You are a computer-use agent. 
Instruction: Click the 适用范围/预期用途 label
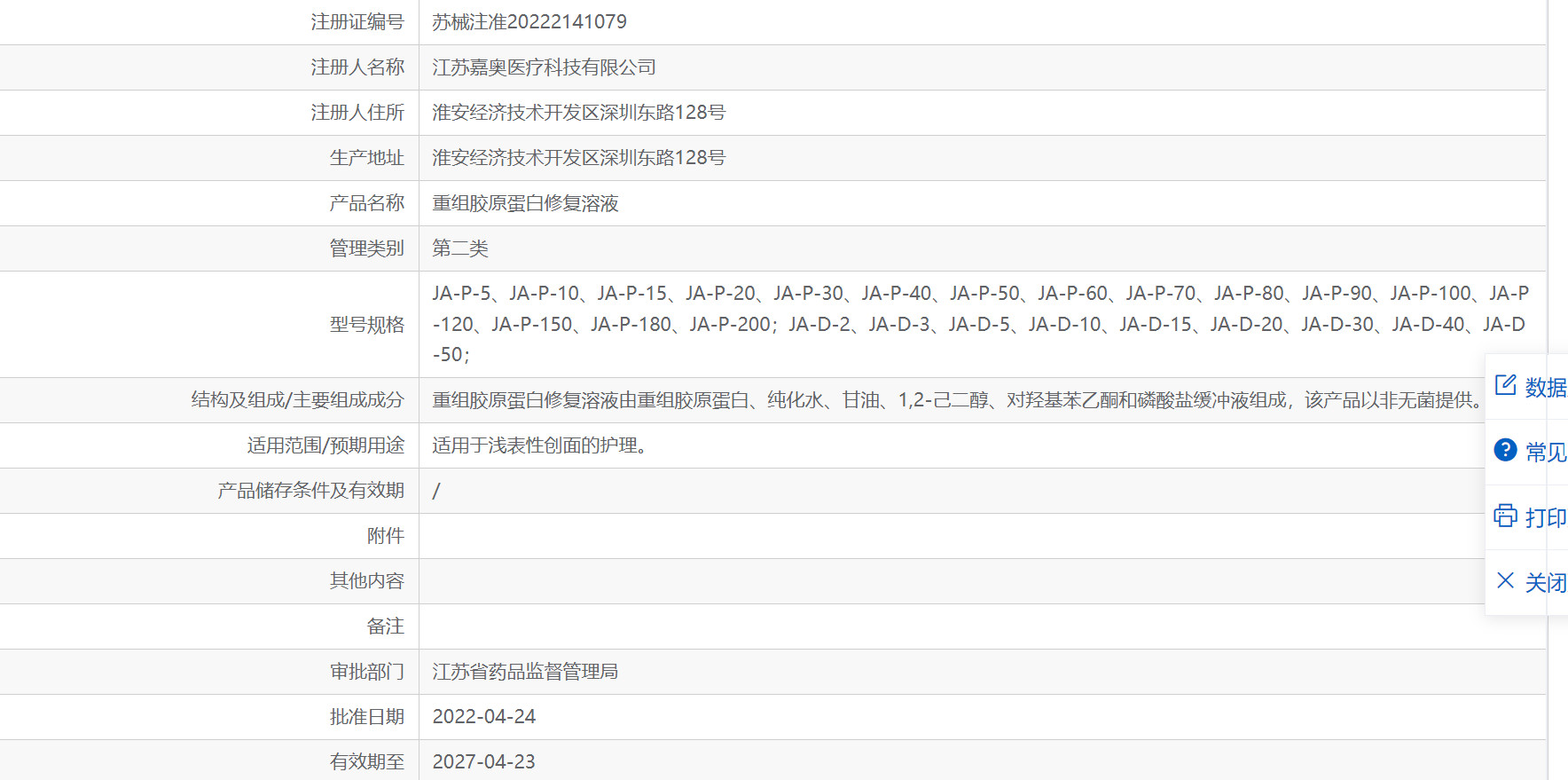pyautogui.click(x=325, y=445)
